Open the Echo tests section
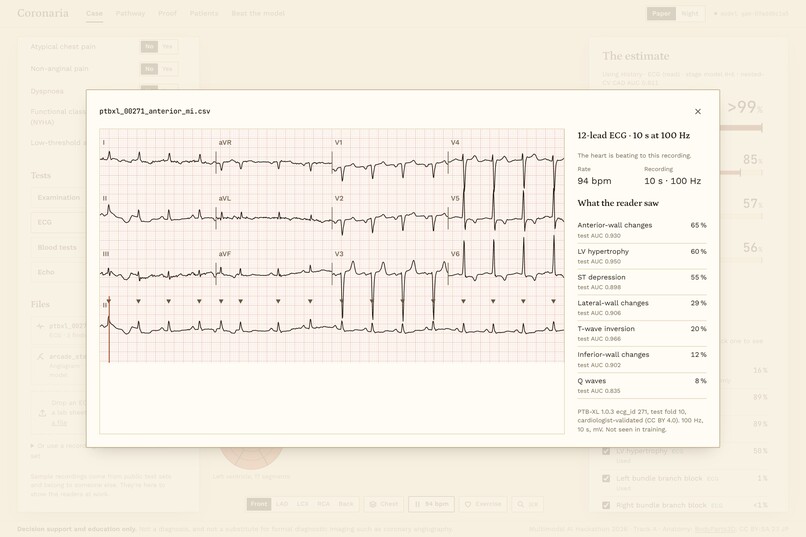Viewport: 806px width, 537px height. pyautogui.click(x=59, y=272)
